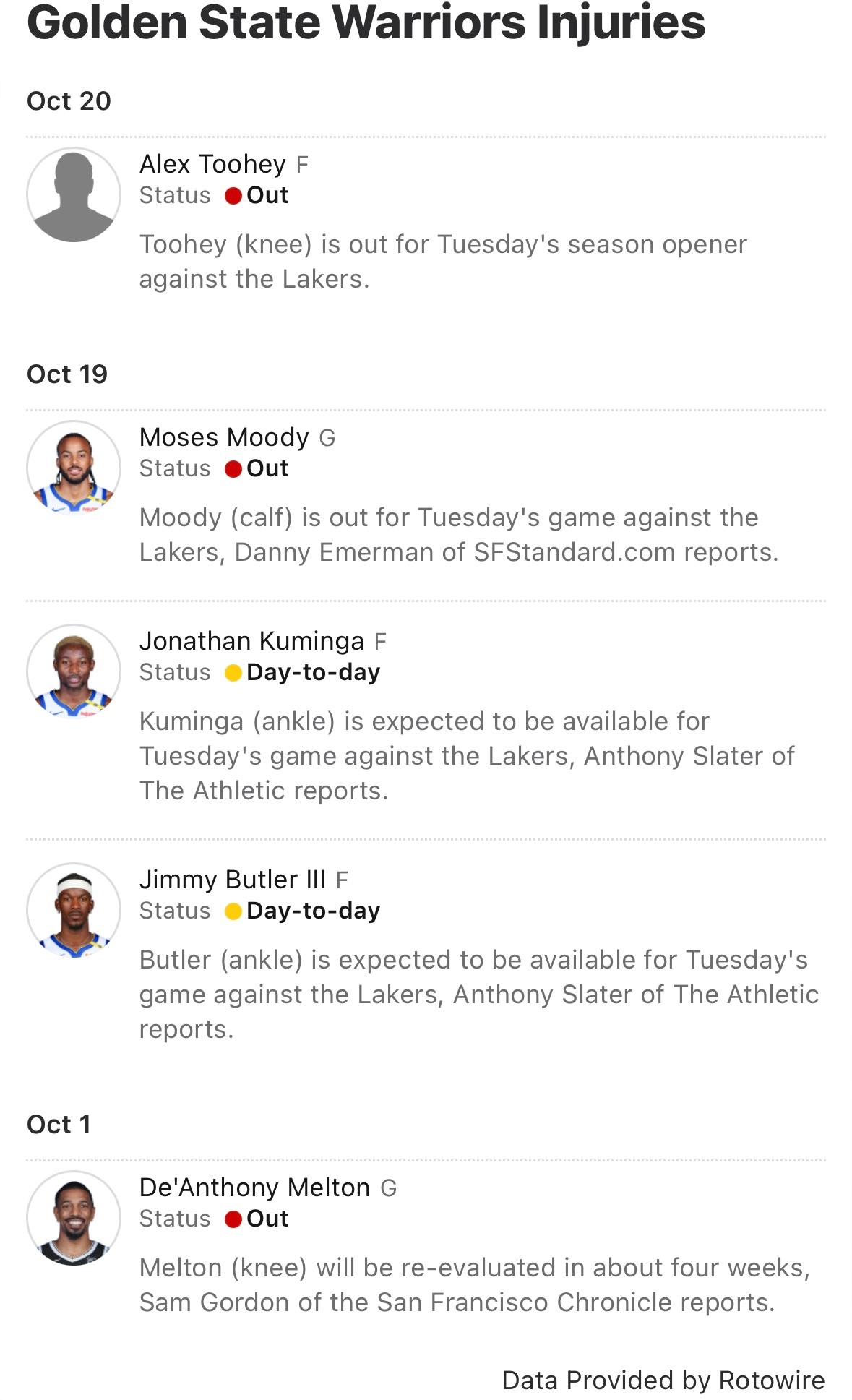Tap Moses Moody's headshot photo
Viewport: 852px width, 1400px height.
click(74, 468)
